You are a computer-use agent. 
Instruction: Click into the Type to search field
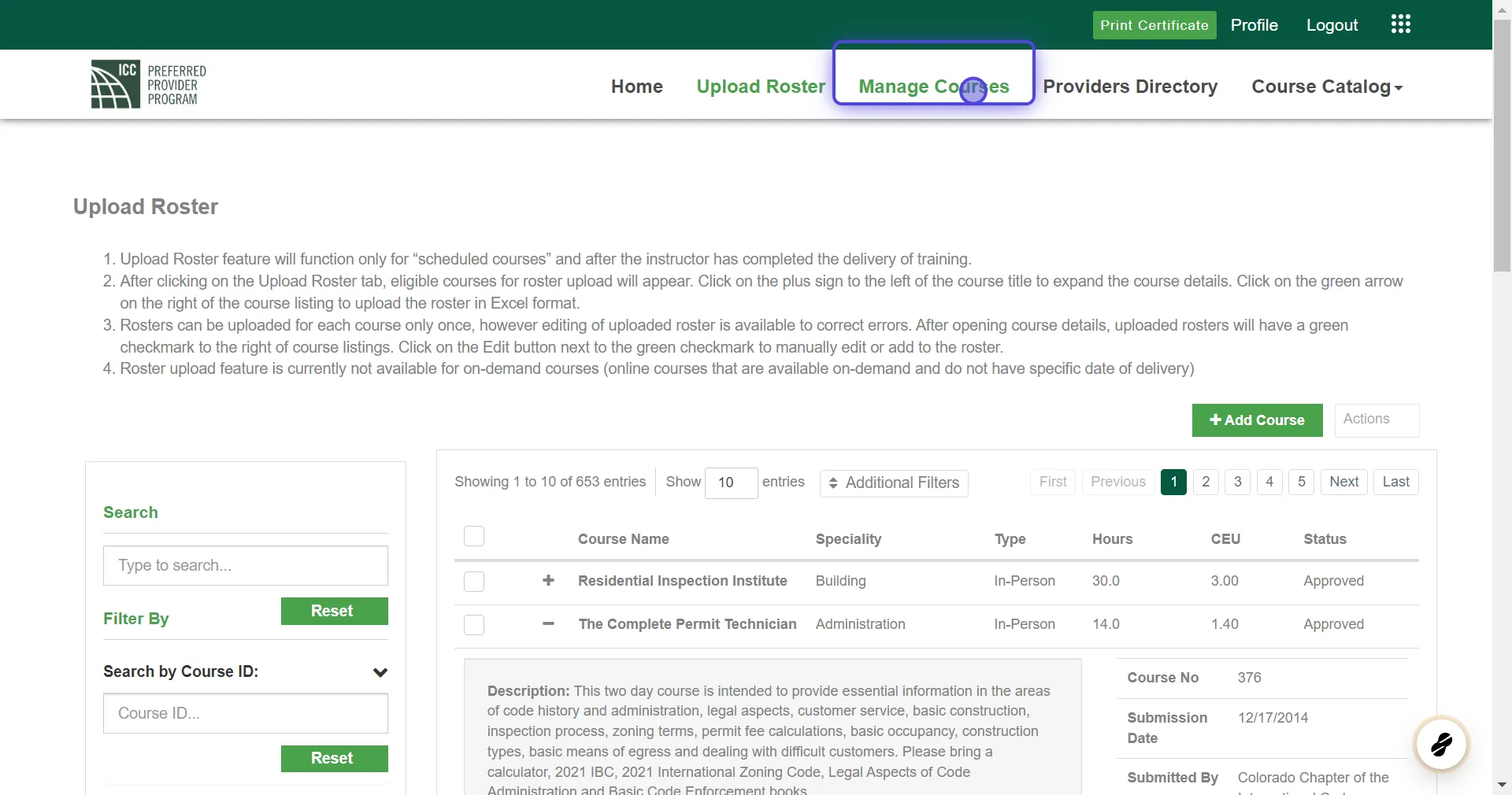245,565
